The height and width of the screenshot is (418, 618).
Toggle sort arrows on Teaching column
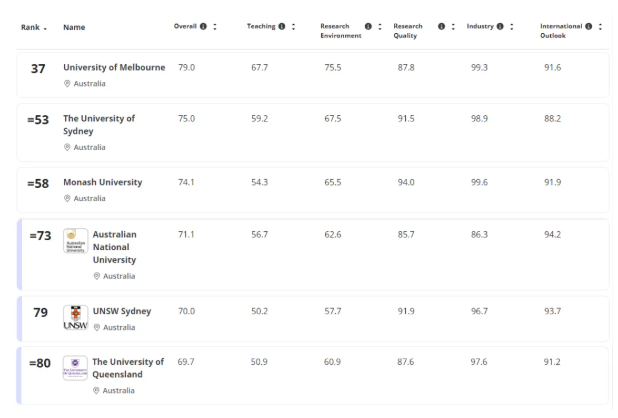coord(293,26)
